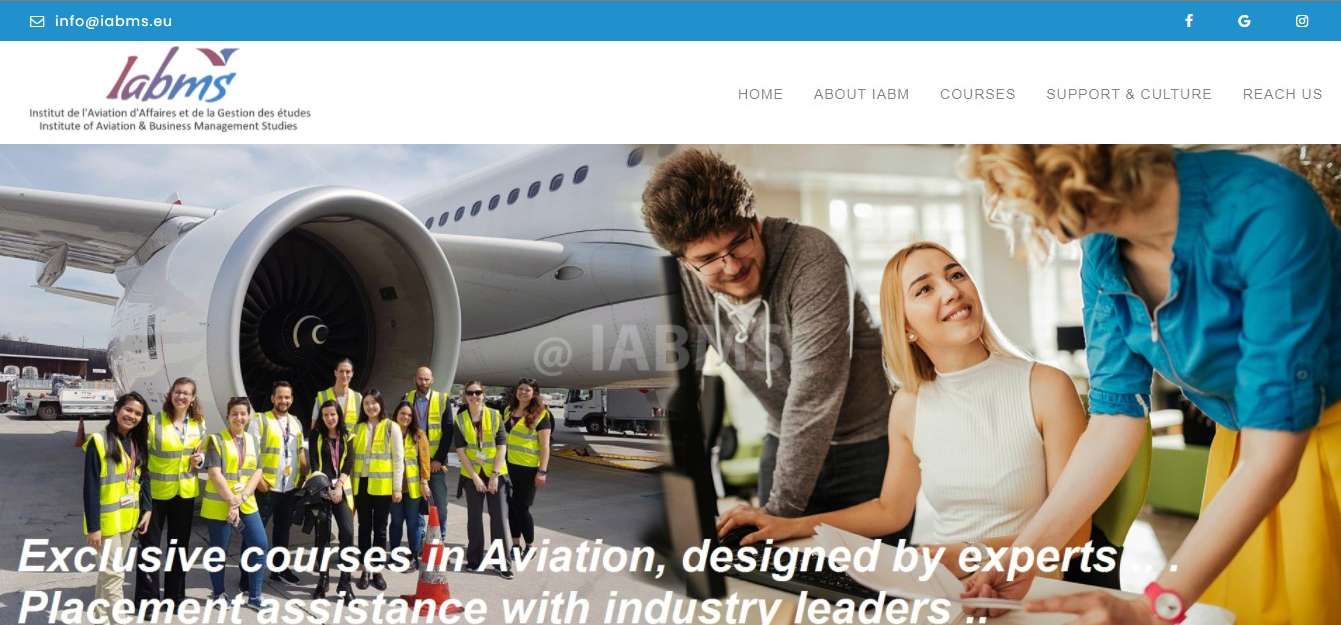The height and width of the screenshot is (625, 1341).
Task: Open the Instagram social icon
Action: tap(1302, 21)
